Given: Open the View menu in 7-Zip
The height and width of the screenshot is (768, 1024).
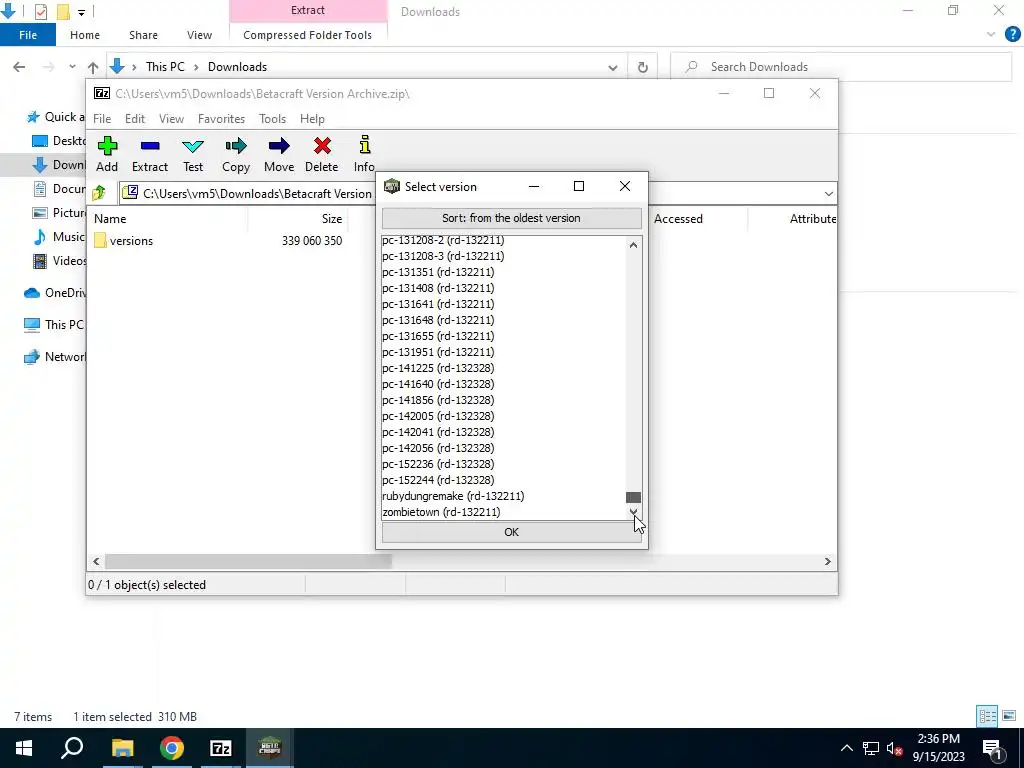Looking at the screenshot, I should (x=171, y=119).
